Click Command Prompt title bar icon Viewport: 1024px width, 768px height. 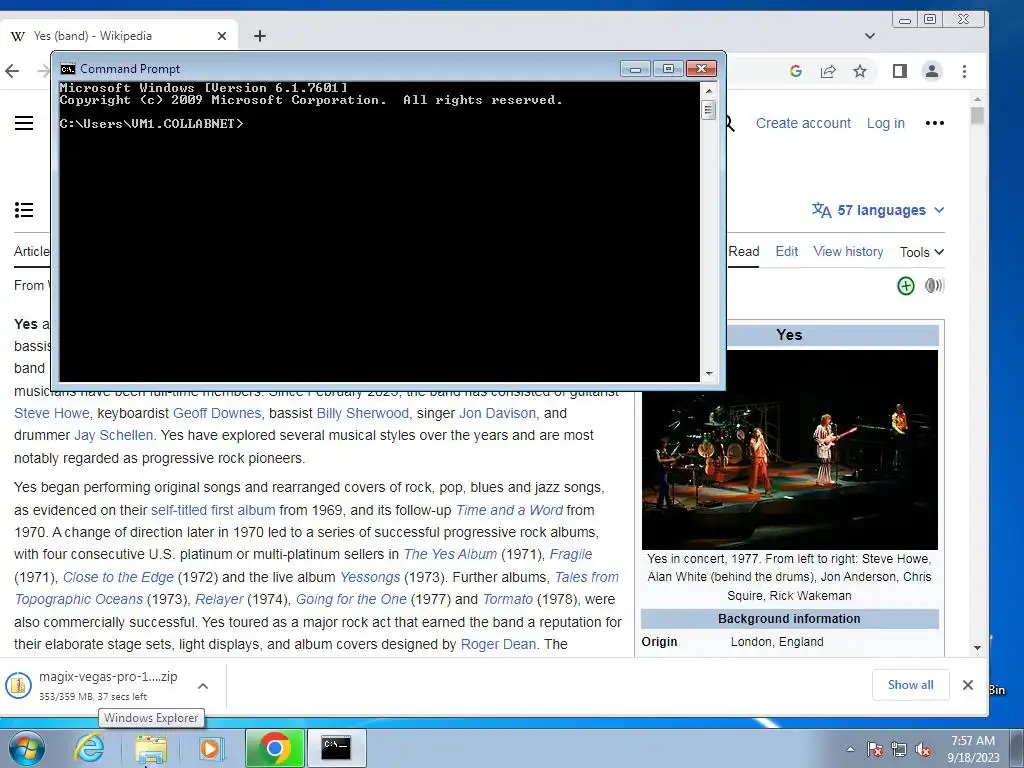67,69
